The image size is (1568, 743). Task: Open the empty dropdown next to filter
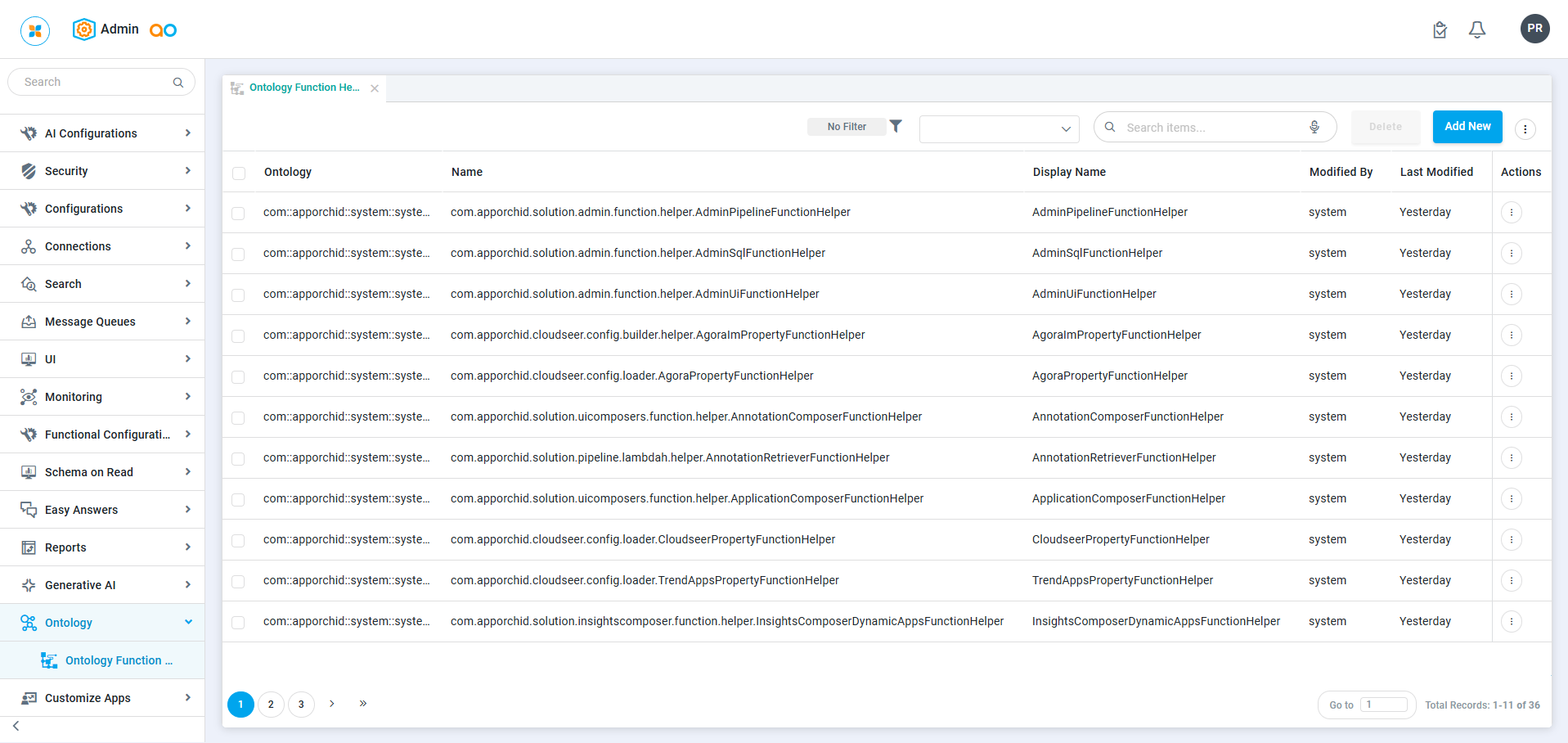(999, 128)
